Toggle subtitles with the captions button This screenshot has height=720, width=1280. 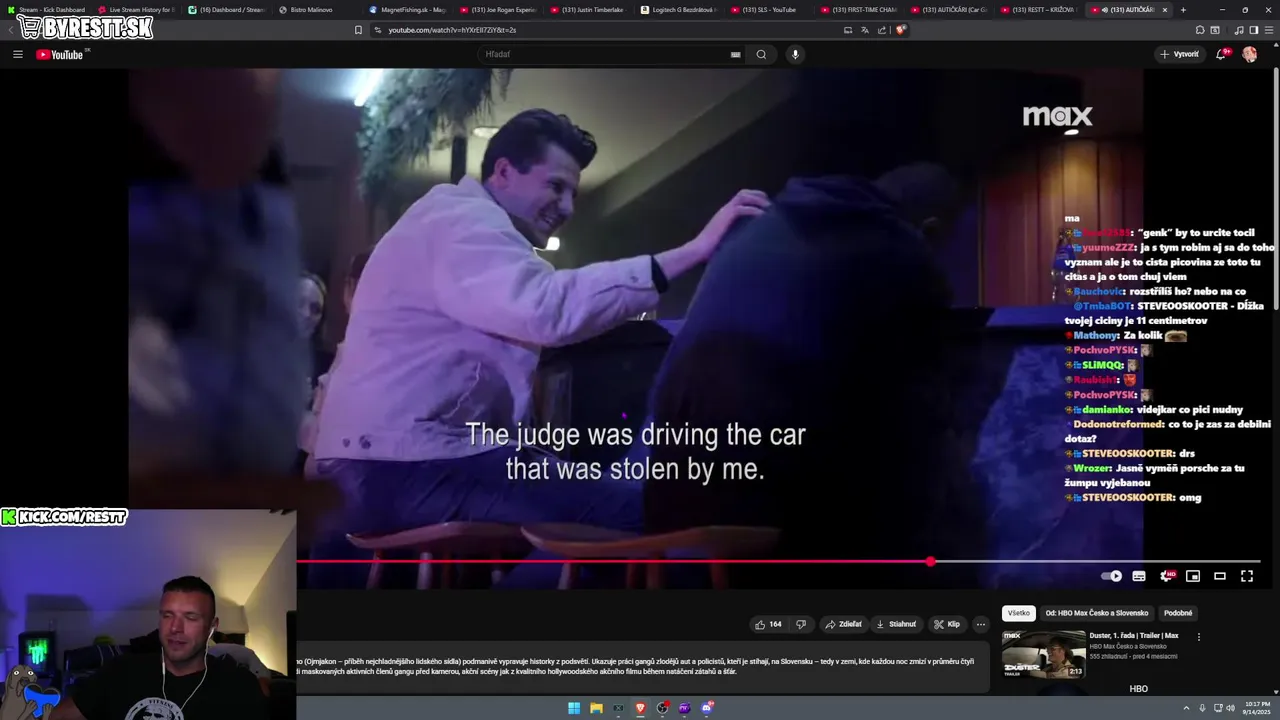click(1139, 576)
